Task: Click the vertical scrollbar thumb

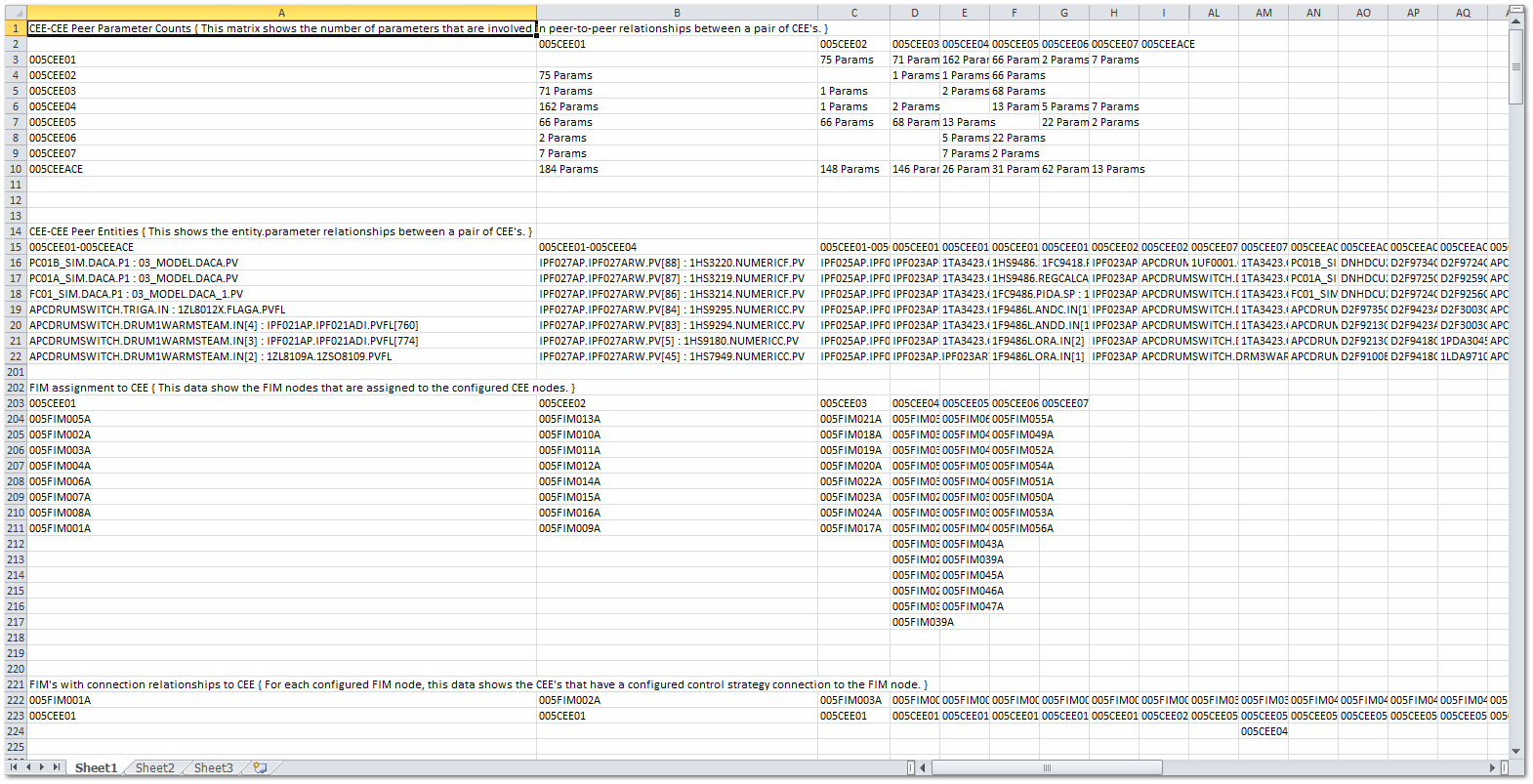Action: [1516, 67]
